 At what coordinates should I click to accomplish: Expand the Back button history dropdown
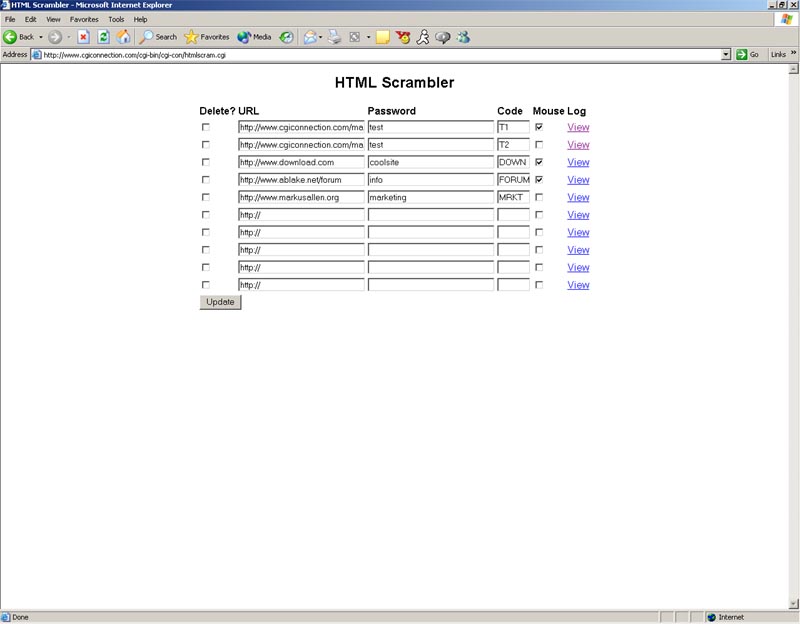41,37
